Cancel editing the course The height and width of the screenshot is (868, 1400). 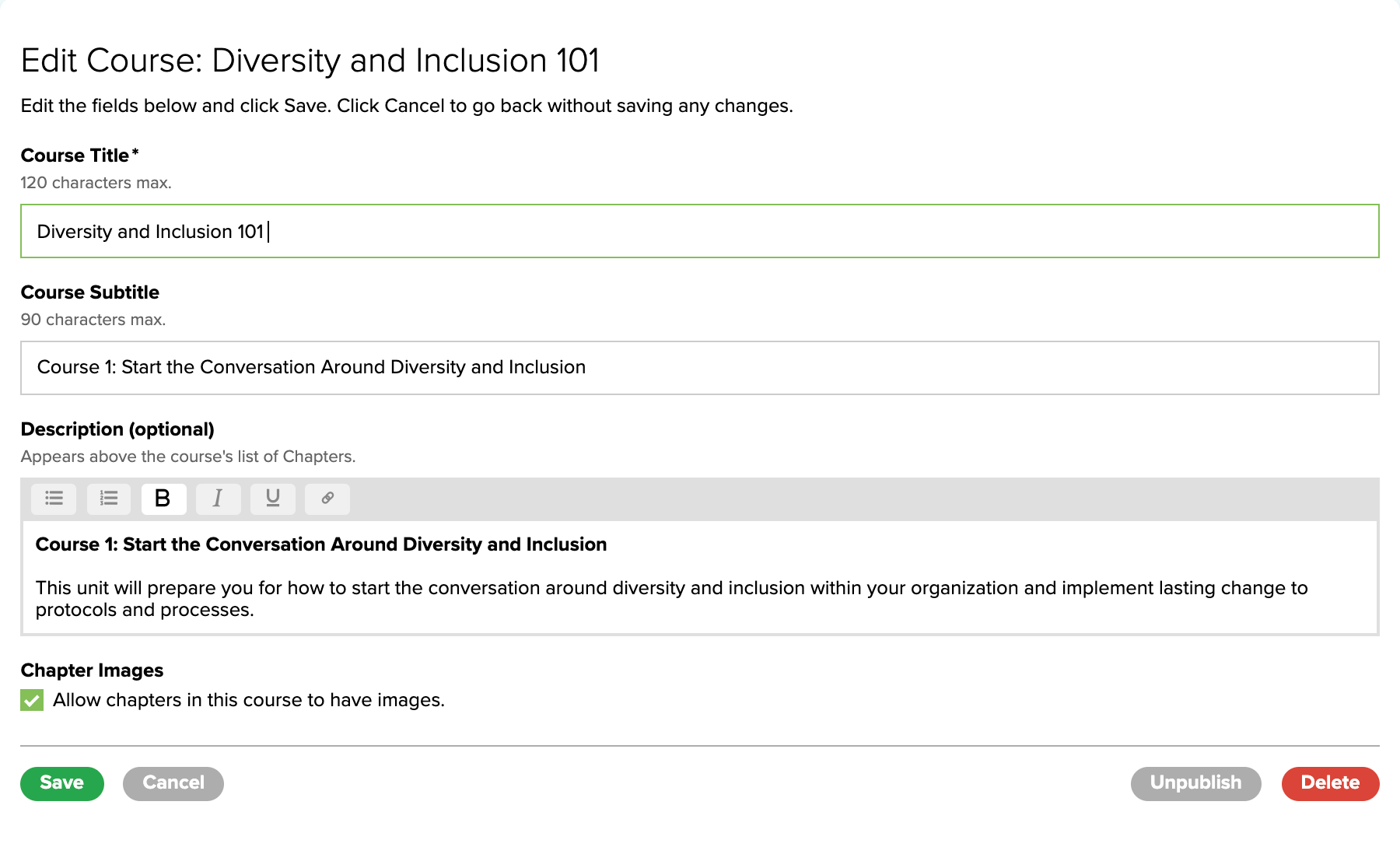tap(173, 783)
